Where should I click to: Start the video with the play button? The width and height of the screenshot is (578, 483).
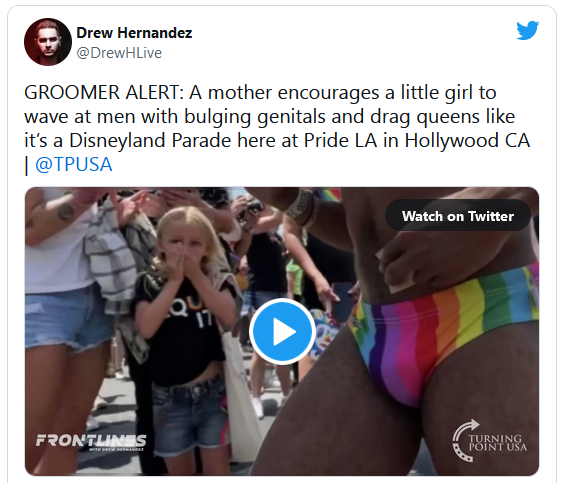pos(282,331)
